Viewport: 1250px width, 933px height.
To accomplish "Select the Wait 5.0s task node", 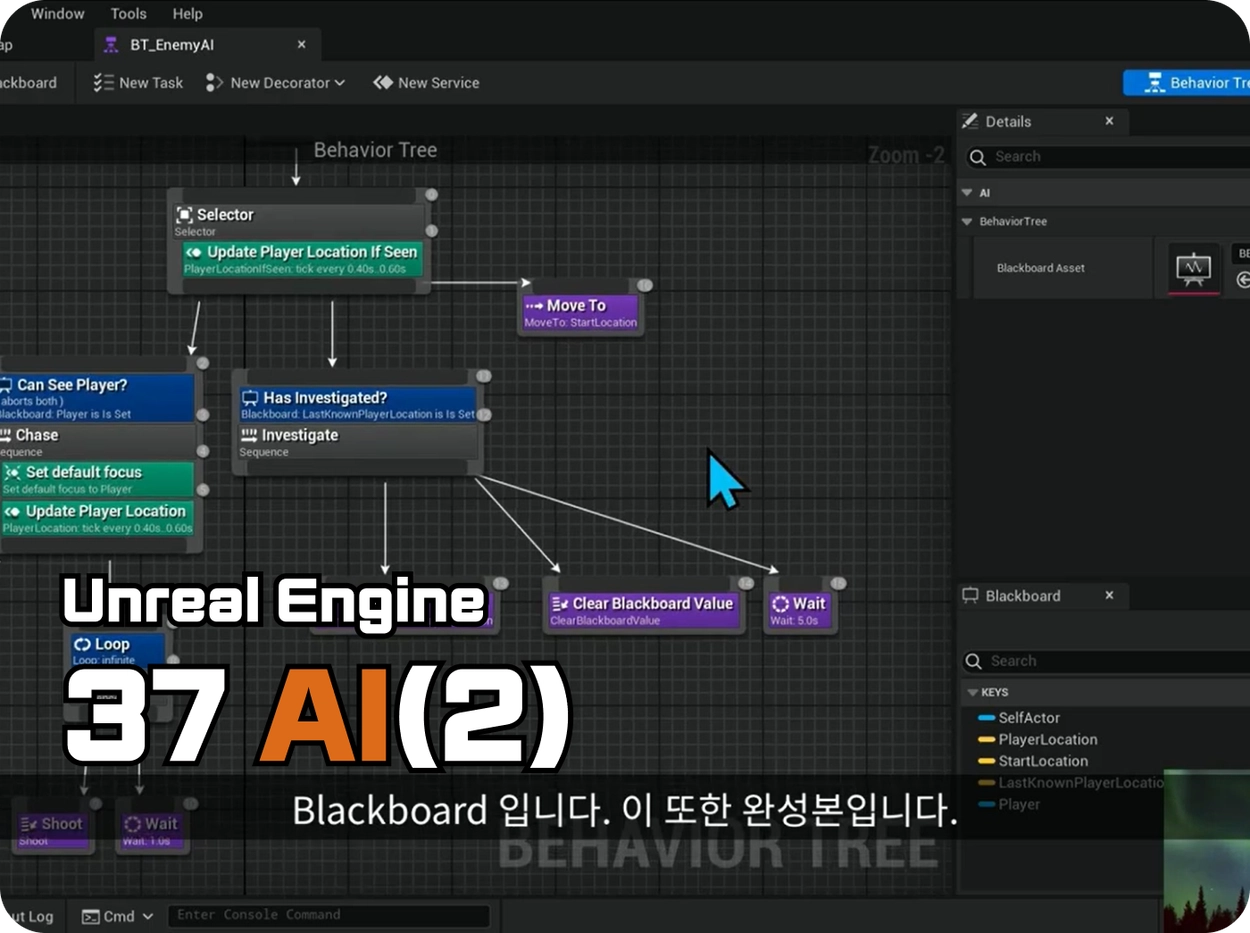I will tap(799, 610).
